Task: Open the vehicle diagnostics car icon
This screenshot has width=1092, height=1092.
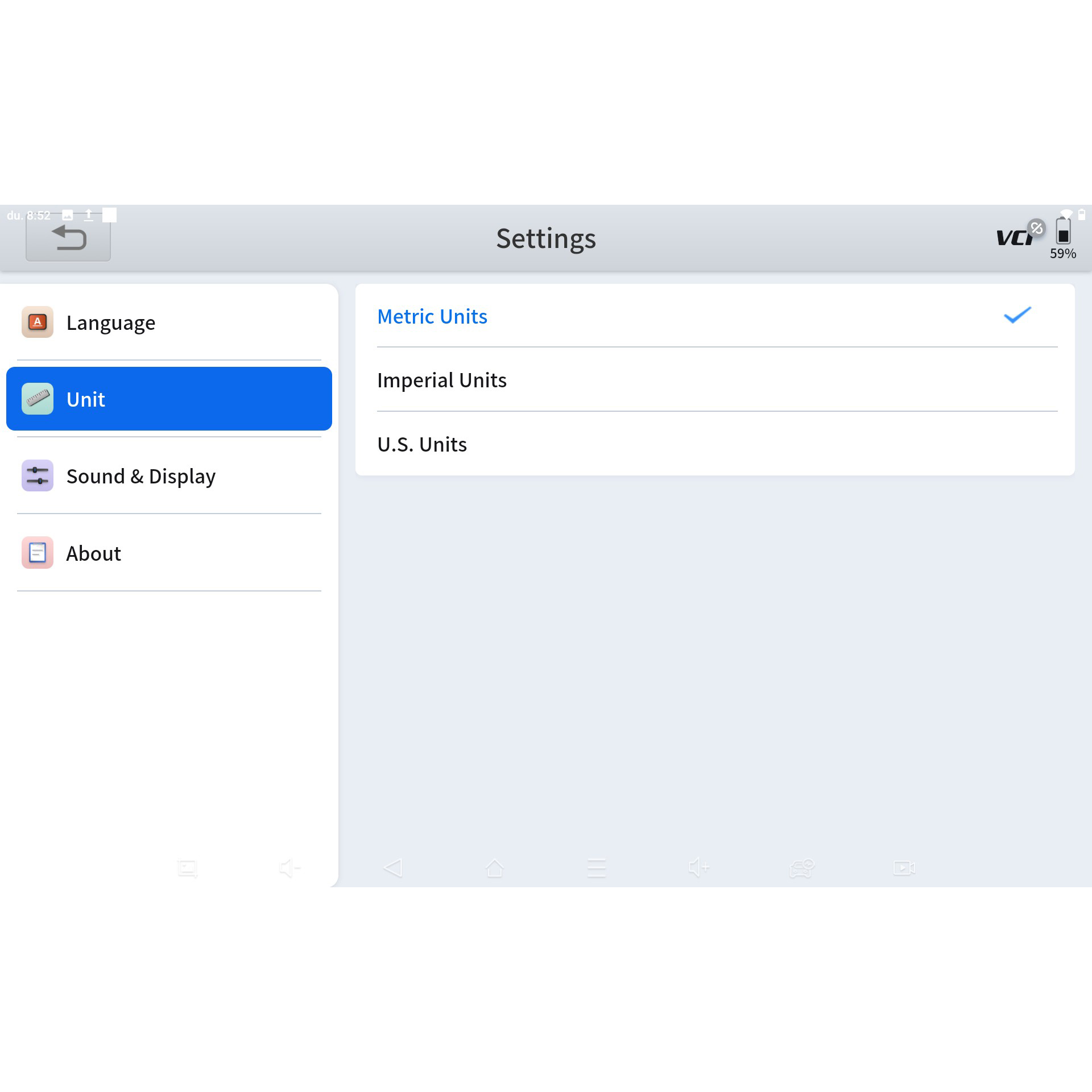Action: 801,868
